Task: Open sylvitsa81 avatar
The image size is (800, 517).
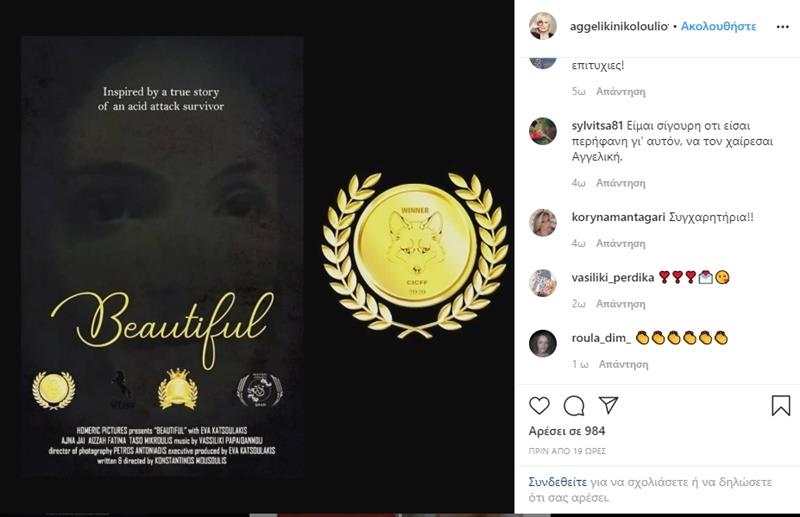Action: click(542, 131)
